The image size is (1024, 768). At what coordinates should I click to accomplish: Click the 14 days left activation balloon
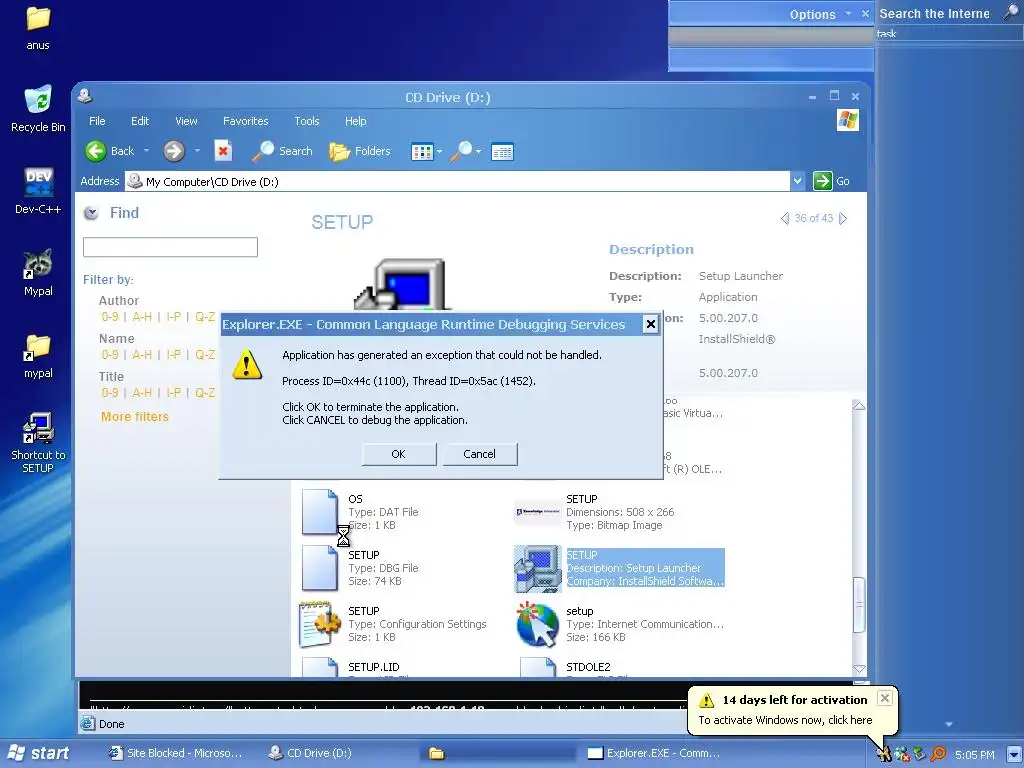[793, 710]
